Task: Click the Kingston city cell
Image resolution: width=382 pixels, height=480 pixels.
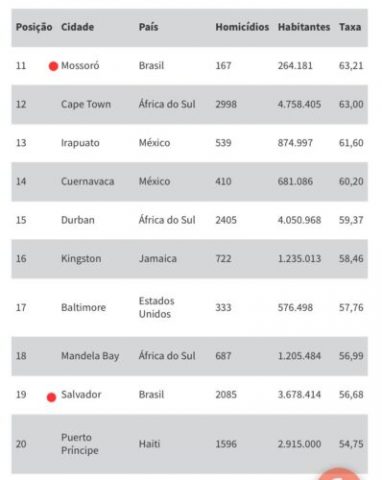Action: pyautogui.click(x=81, y=259)
